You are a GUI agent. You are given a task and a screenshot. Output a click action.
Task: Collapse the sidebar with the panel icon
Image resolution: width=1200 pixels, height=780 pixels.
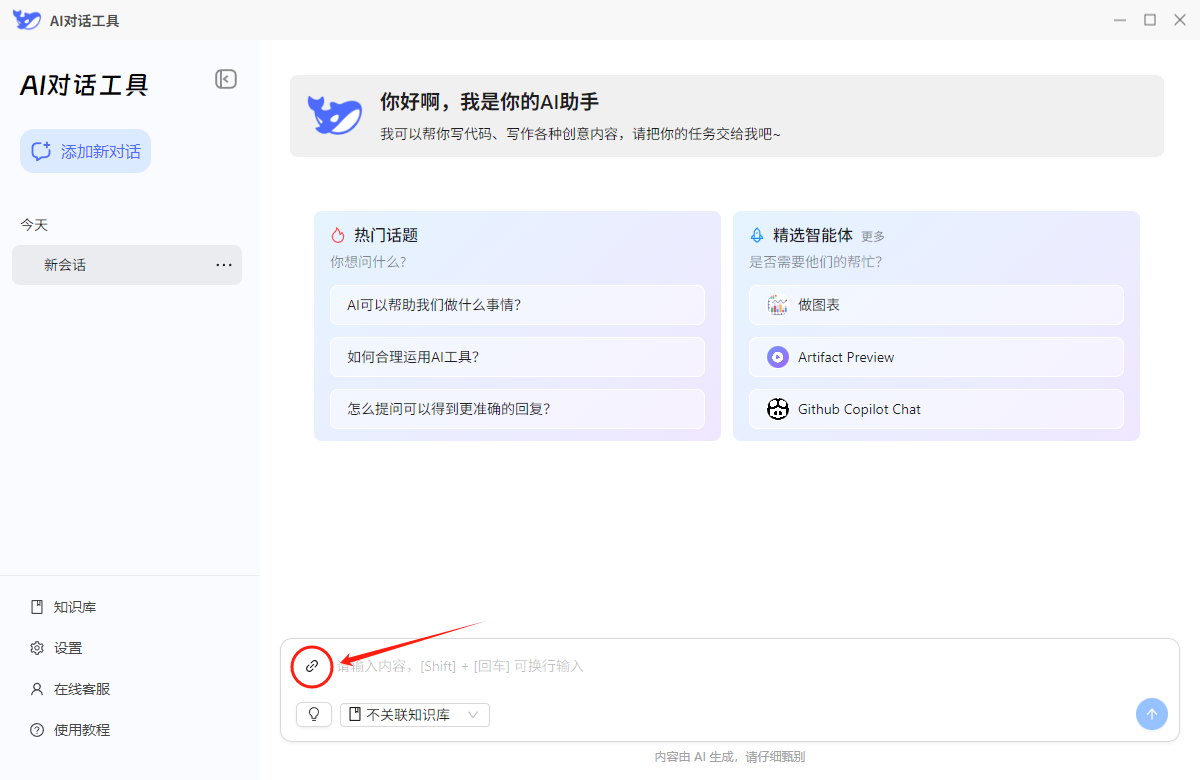226,79
